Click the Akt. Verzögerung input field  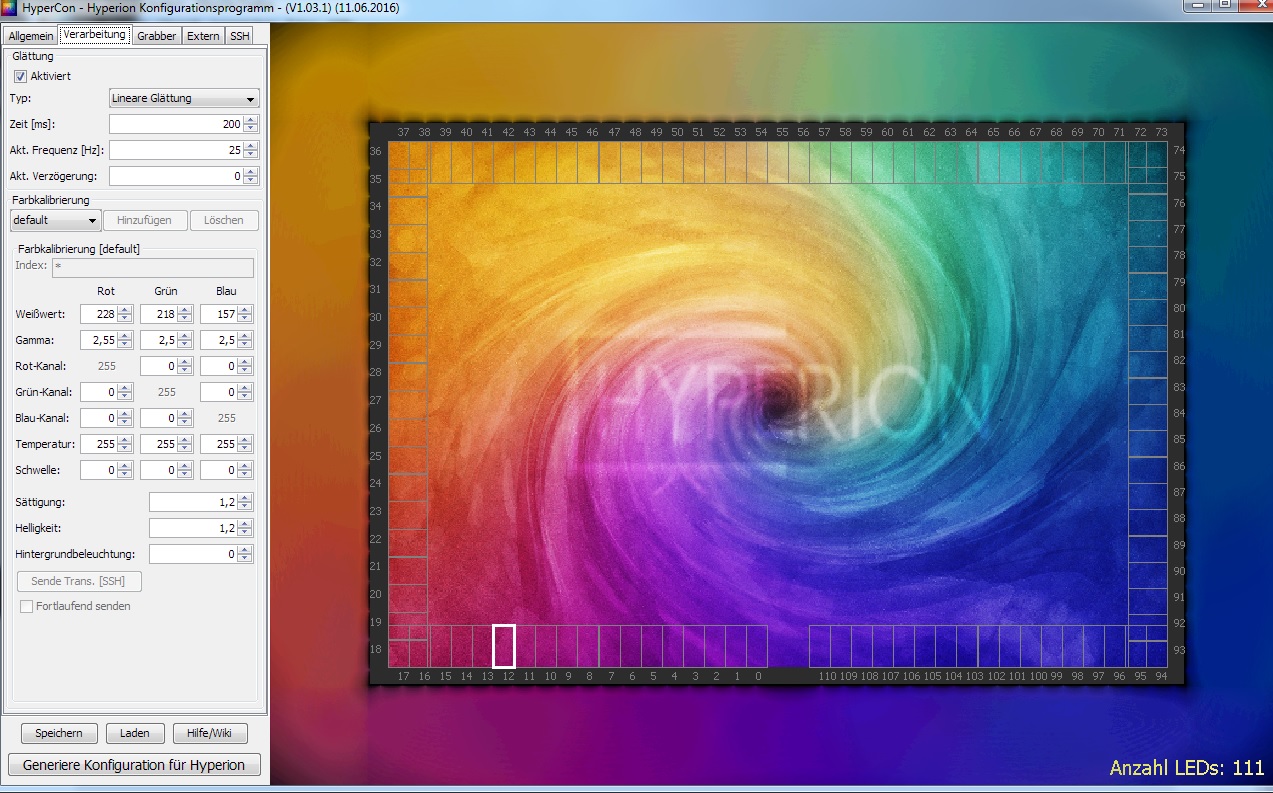click(x=175, y=176)
